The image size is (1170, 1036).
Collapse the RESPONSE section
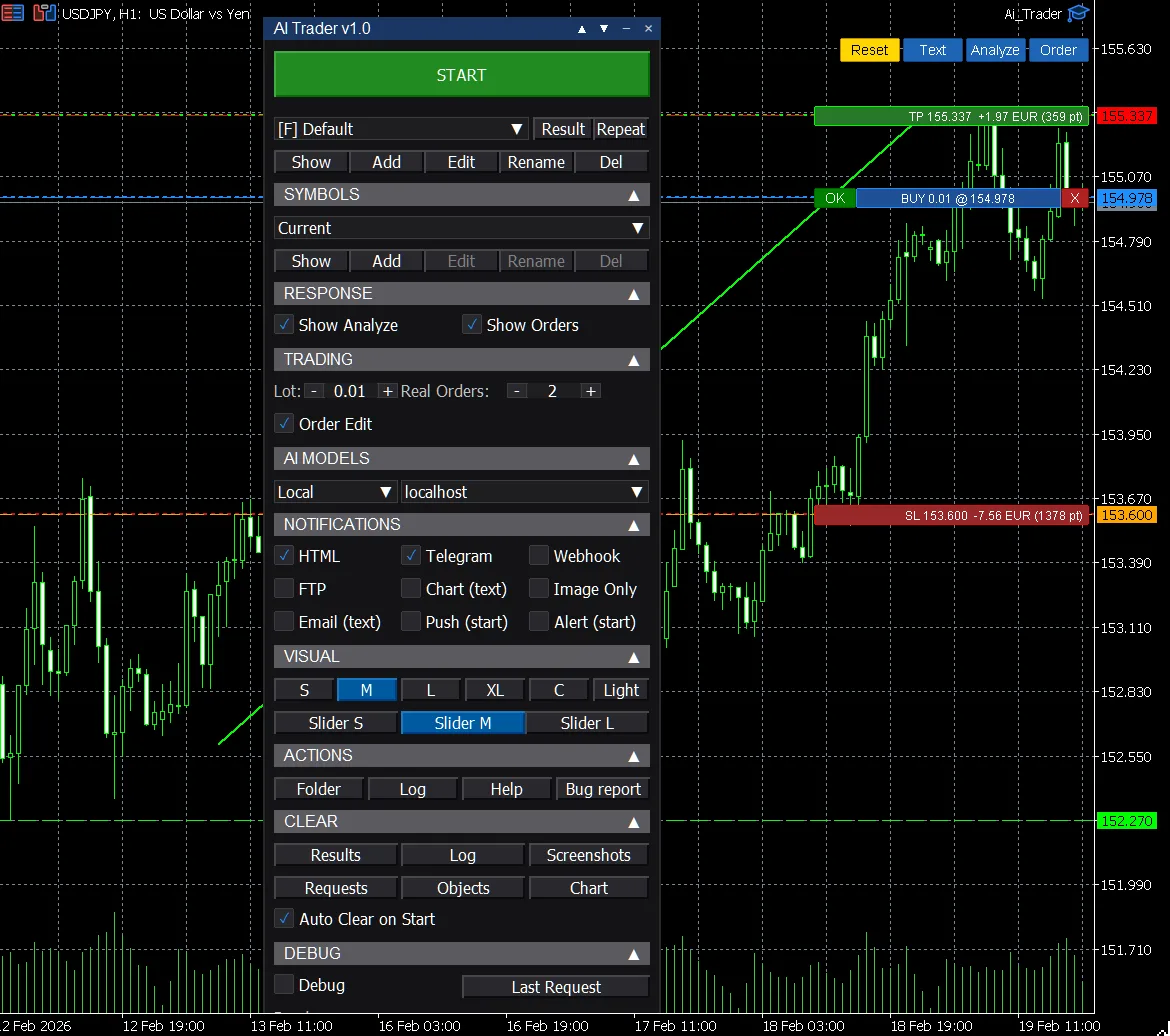tap(634, 294)
